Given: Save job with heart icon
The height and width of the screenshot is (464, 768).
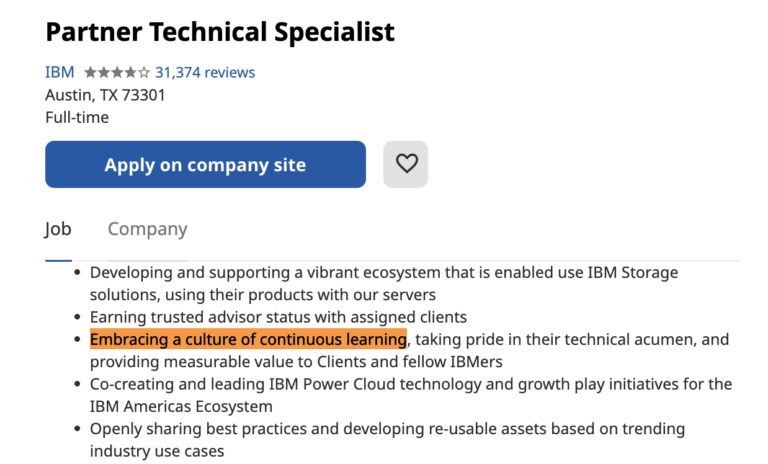Looking at the screenshot, I should point(406,164).
